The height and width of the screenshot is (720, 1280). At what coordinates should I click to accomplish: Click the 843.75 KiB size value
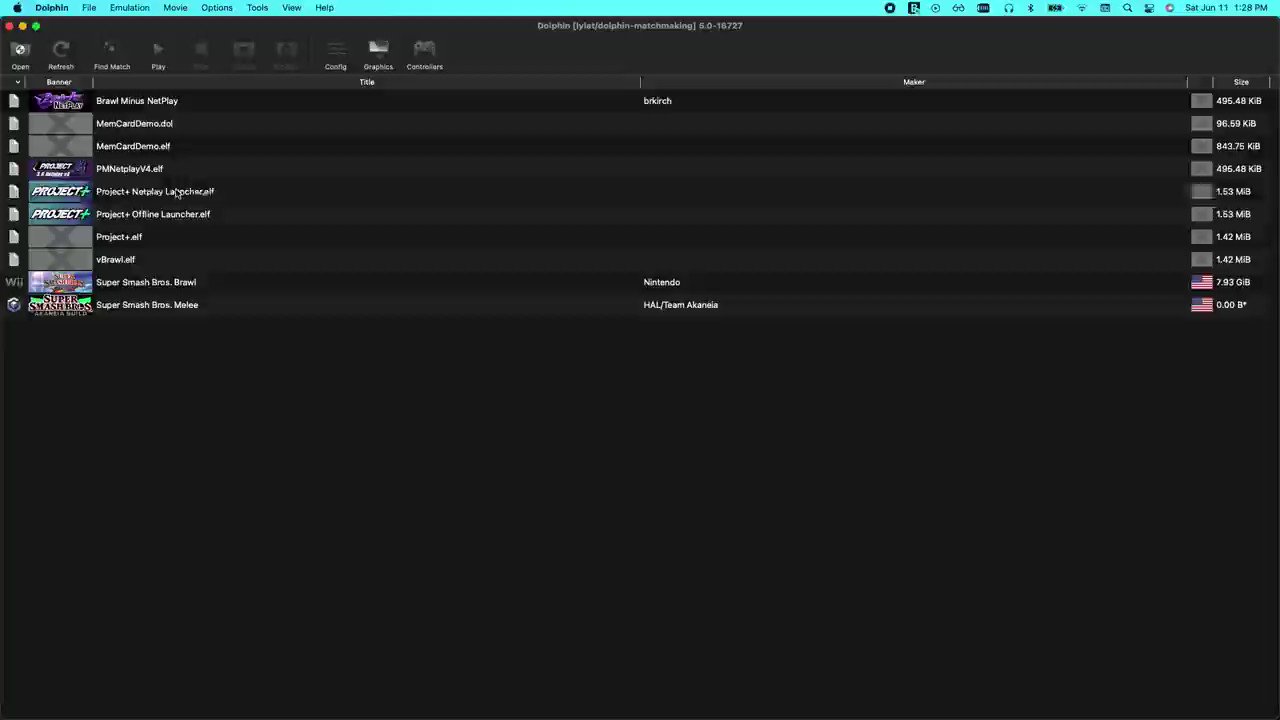point(1239,146)
